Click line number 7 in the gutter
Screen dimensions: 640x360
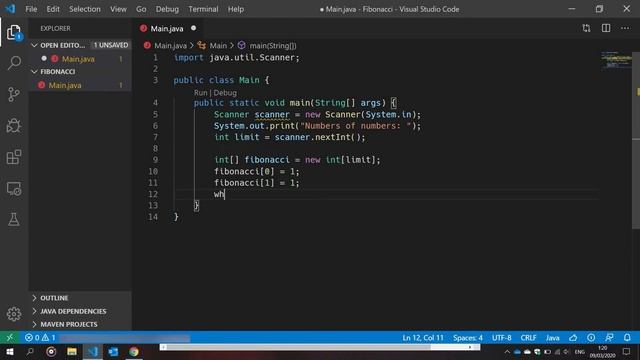click(x=155, y=137)
